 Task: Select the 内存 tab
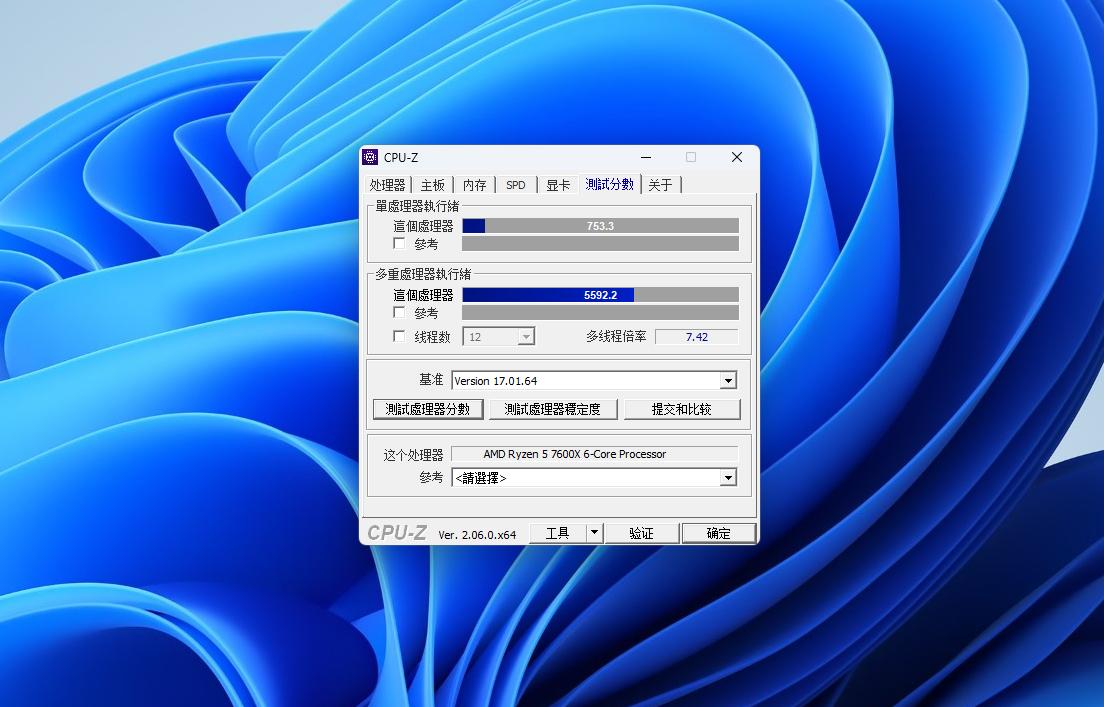coord(474,185)
